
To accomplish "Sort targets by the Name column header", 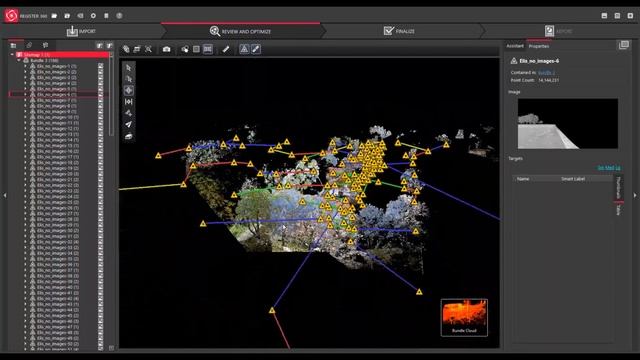I will coord(523,179).
